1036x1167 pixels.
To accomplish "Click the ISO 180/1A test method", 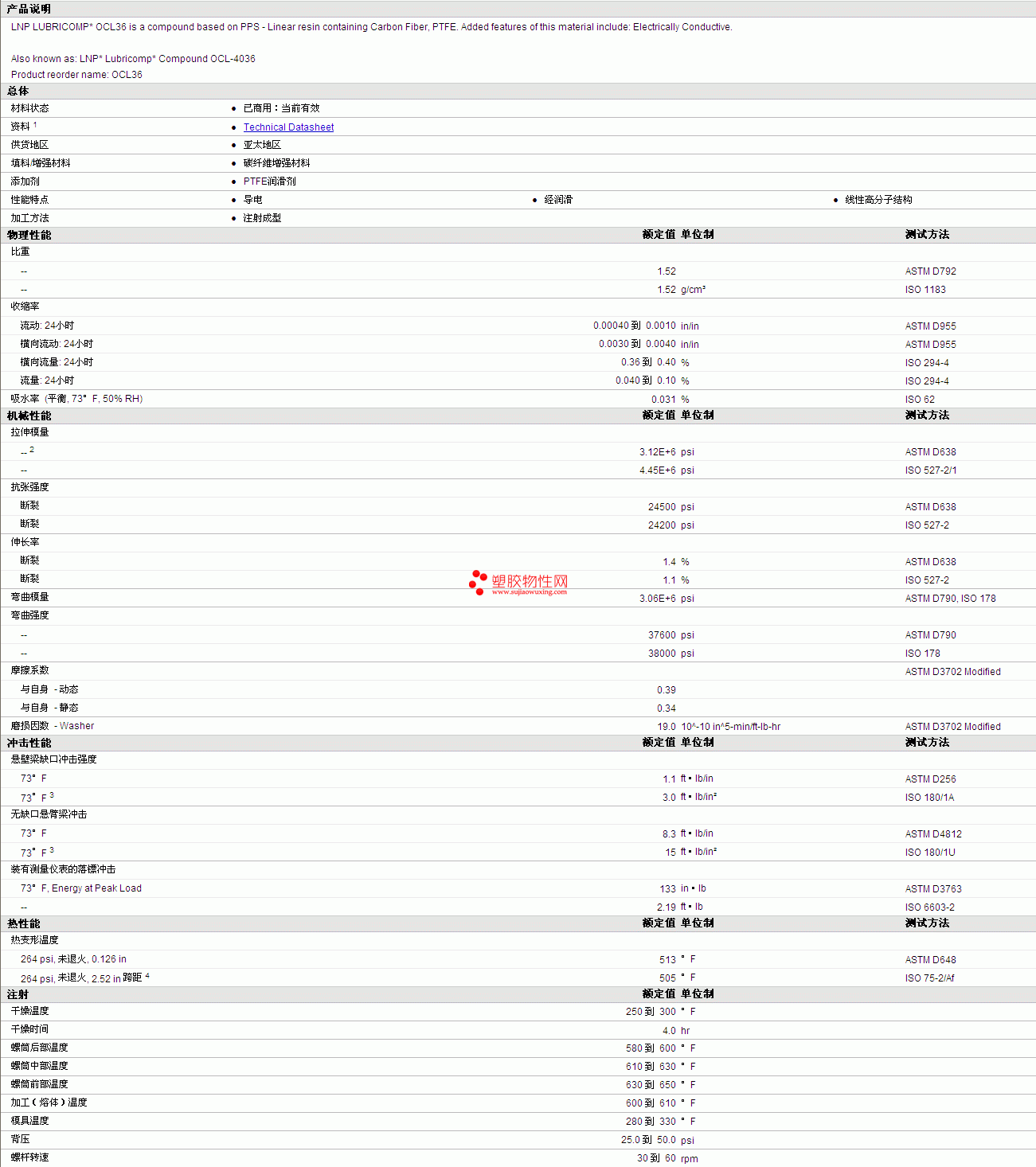I will [929, 798].
